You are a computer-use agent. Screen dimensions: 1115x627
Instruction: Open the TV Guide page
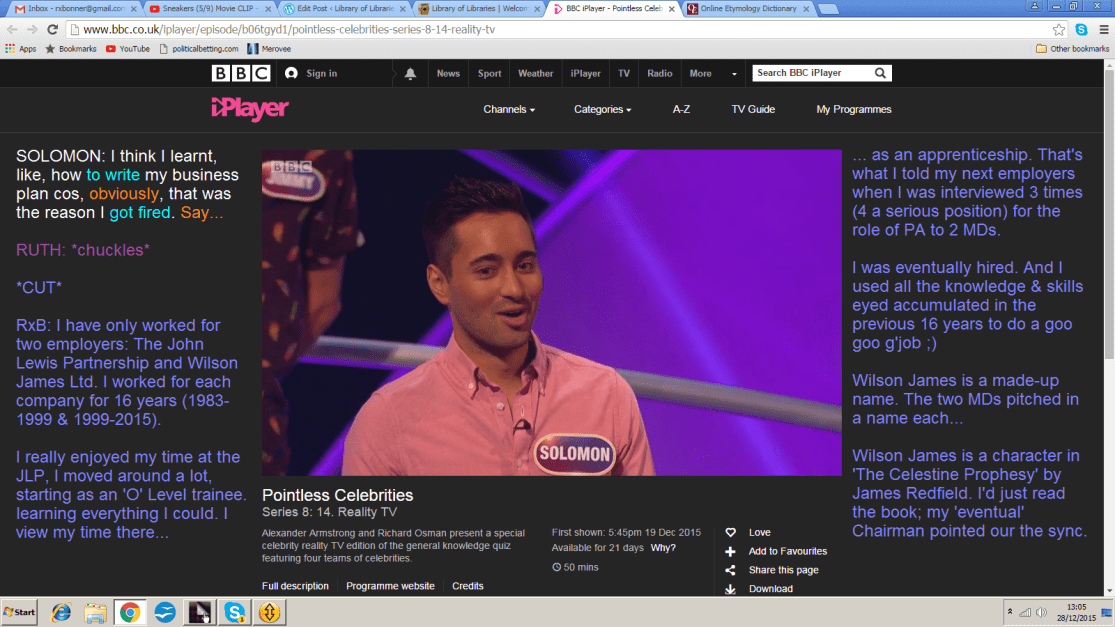point(753,109)
